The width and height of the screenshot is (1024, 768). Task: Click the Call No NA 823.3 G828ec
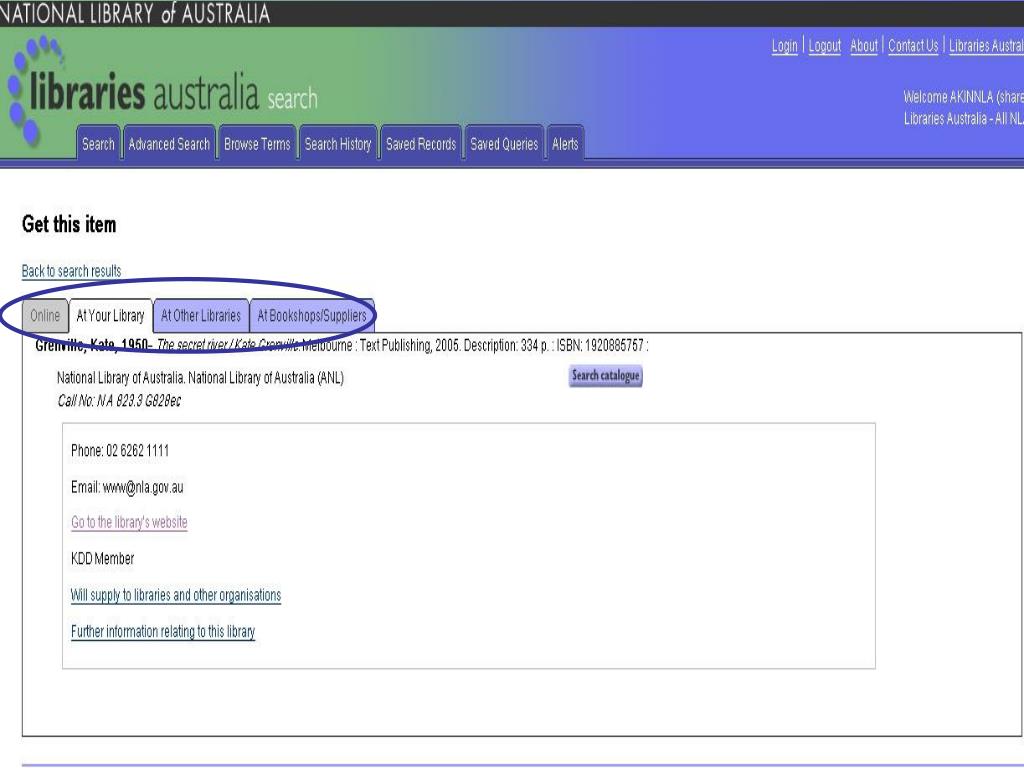point(119,401)
